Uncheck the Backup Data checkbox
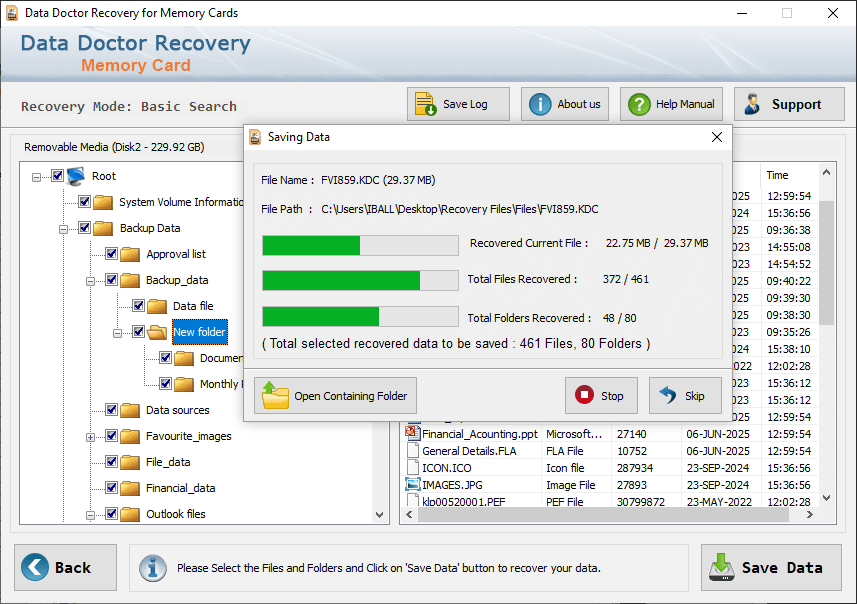The image size is (857, 604). (x=84, y=227)
